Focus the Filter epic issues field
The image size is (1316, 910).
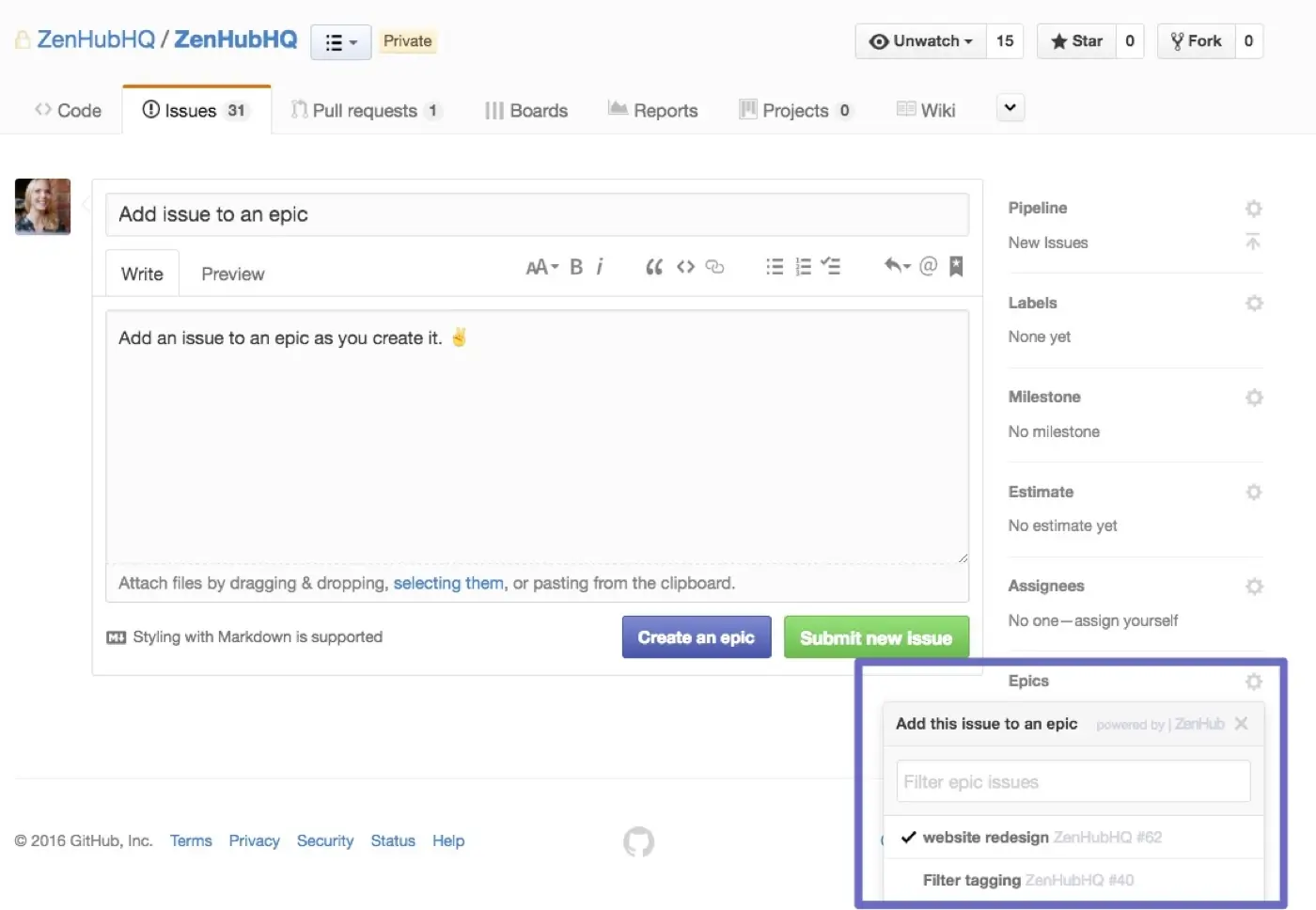(x=1073, y=781)
